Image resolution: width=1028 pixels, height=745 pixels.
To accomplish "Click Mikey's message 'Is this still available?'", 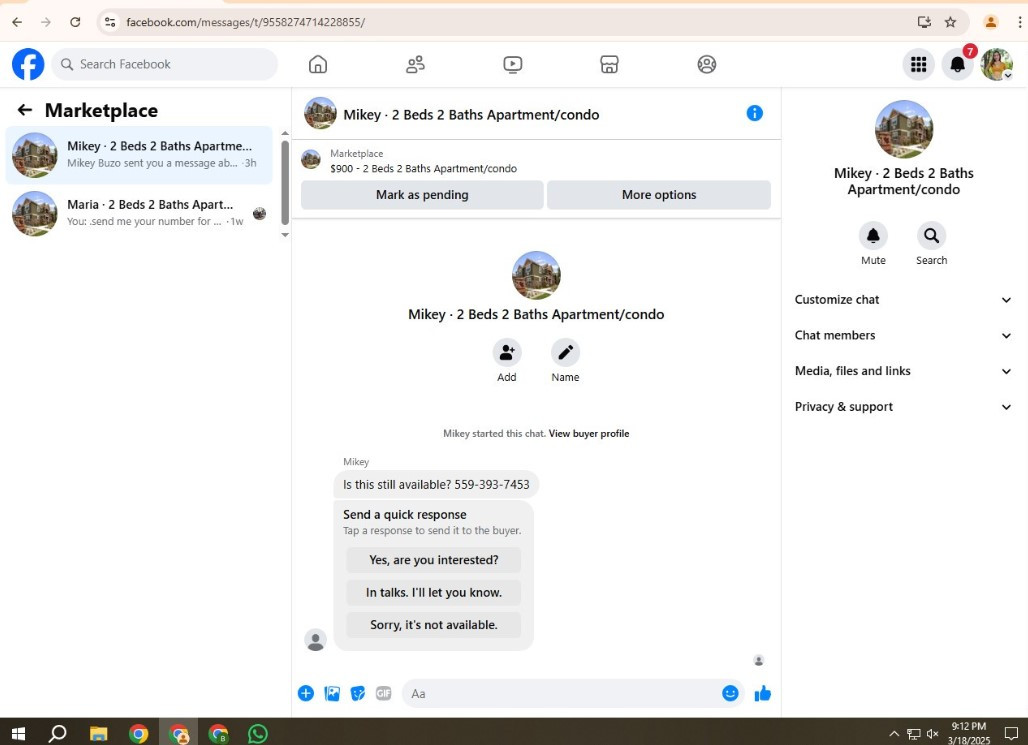I will (x=436, y=485).
